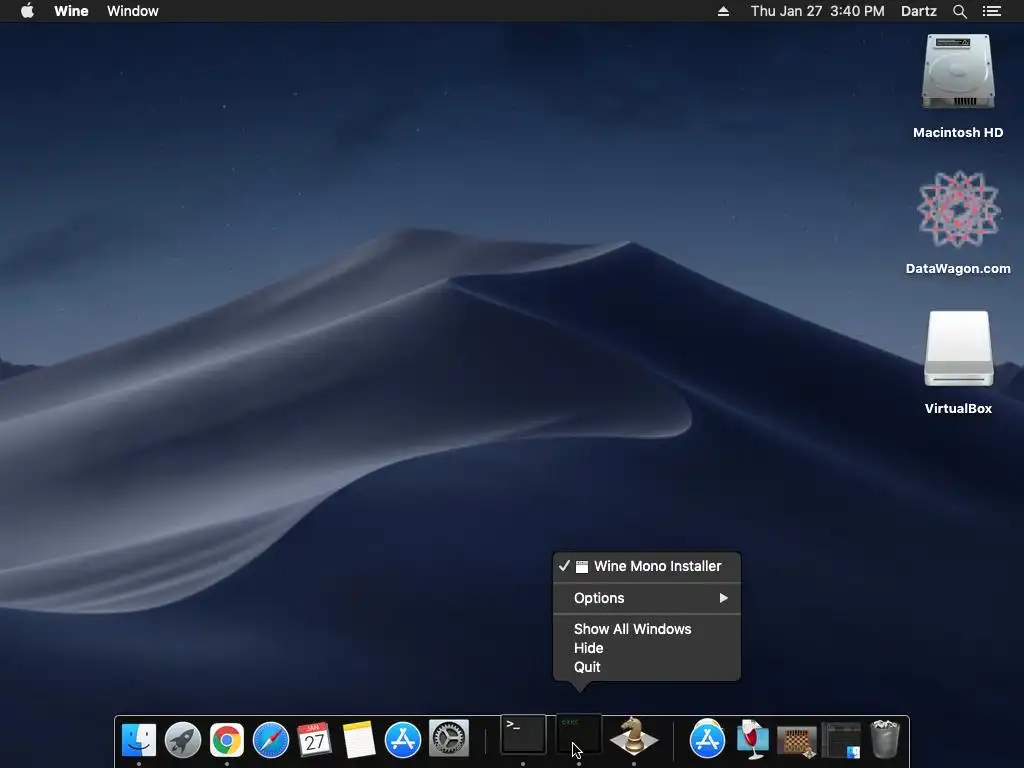The width and height of the screenshot is (1024, 768).
Task: Open App Store icon beside Notes
Action: tap(403, 740)
